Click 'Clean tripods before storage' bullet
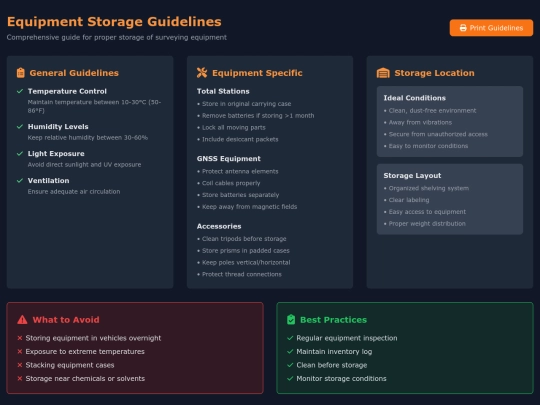 (242, 239)
